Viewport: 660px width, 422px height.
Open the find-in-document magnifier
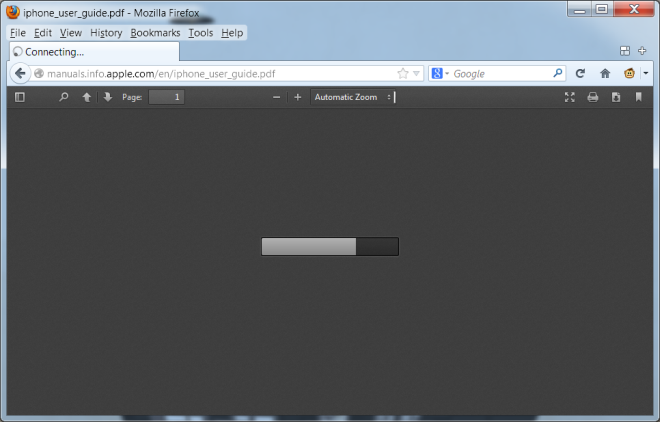[x=64, y=97]
